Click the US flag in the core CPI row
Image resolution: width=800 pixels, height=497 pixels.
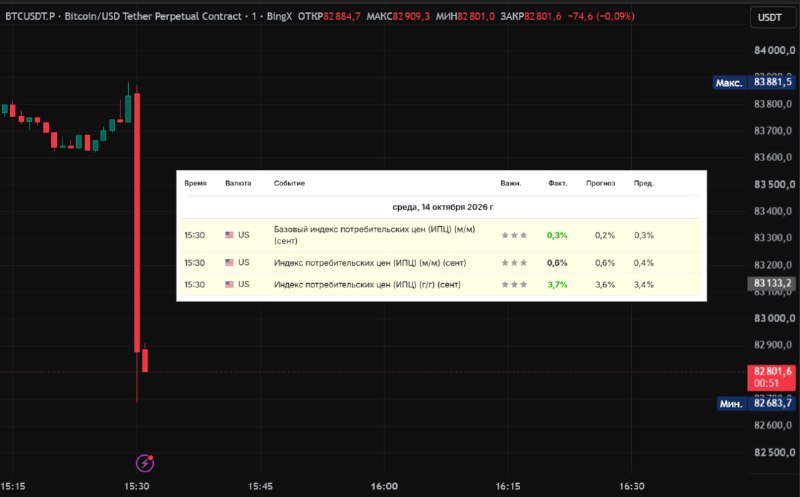tap(230, 235)
